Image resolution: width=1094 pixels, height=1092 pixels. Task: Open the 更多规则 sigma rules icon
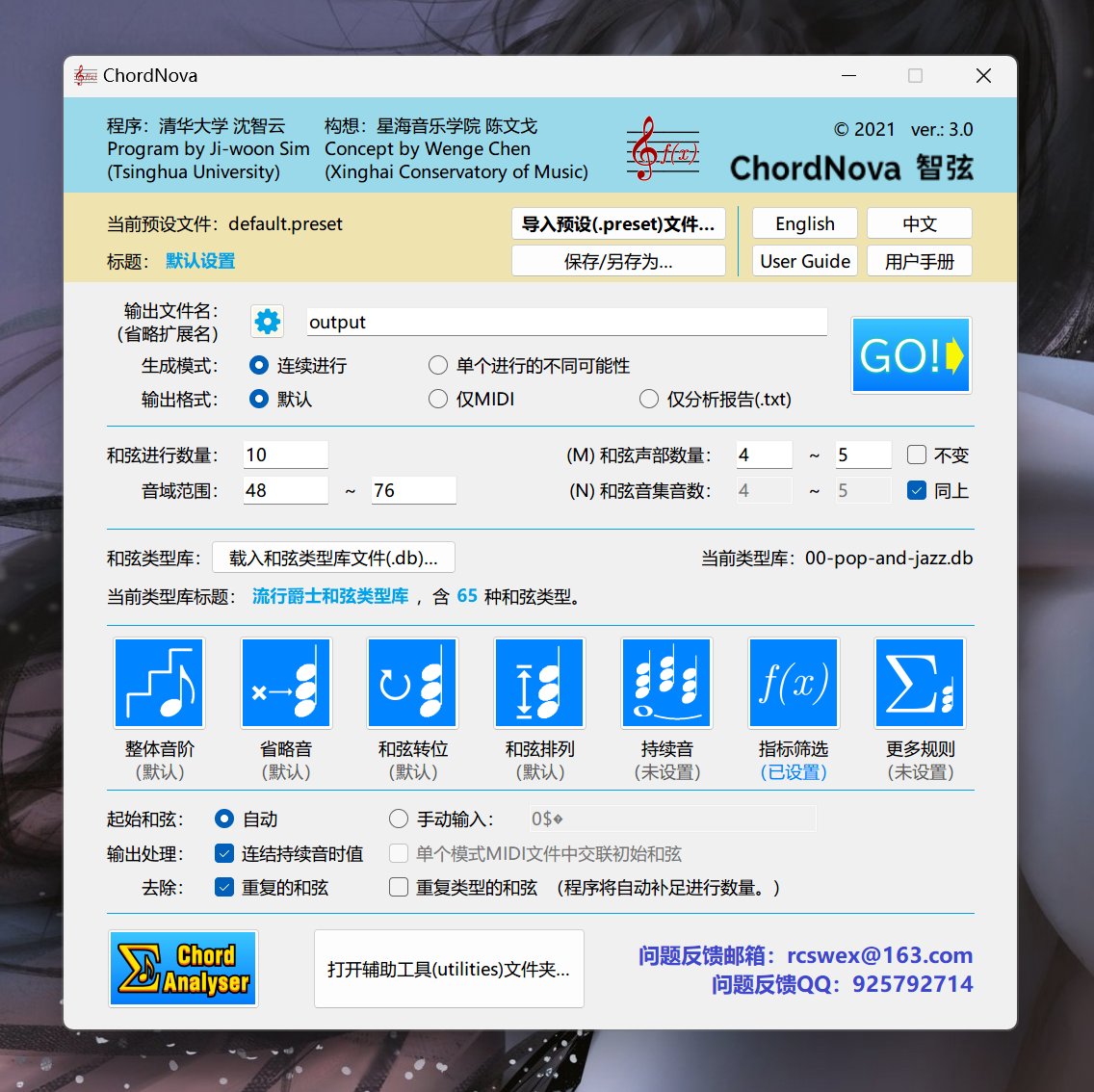[920, 683]
